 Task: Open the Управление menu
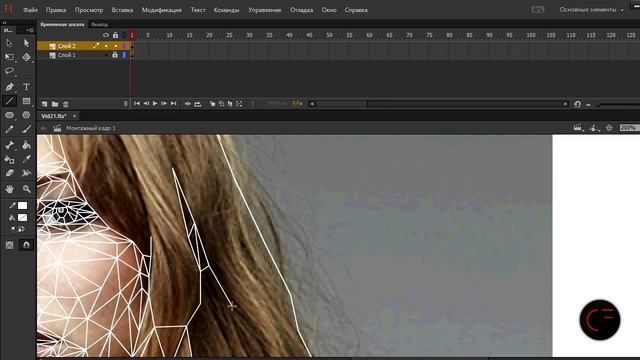coord(264,10)
